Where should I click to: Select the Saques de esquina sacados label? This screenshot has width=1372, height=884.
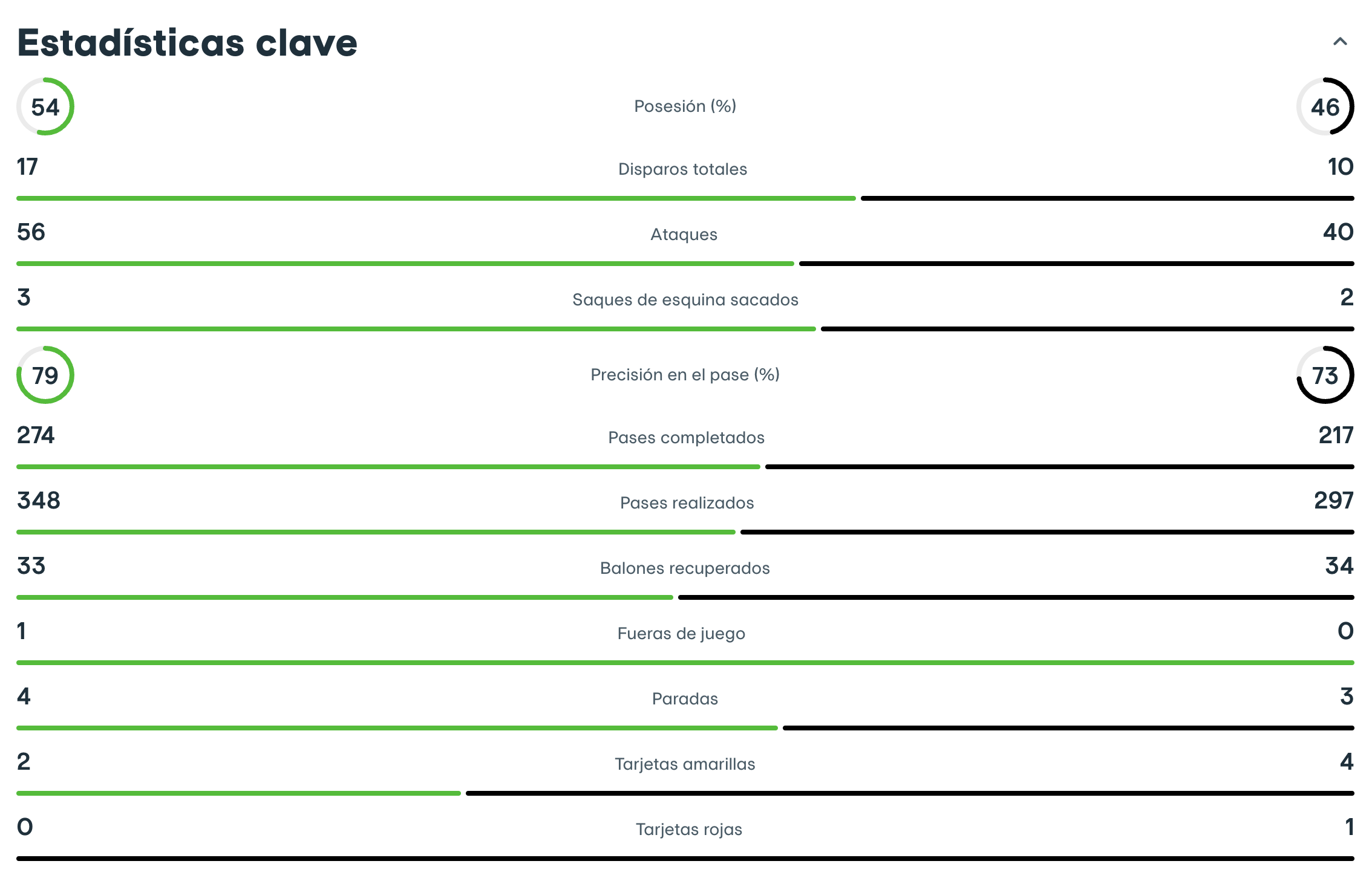685,300
